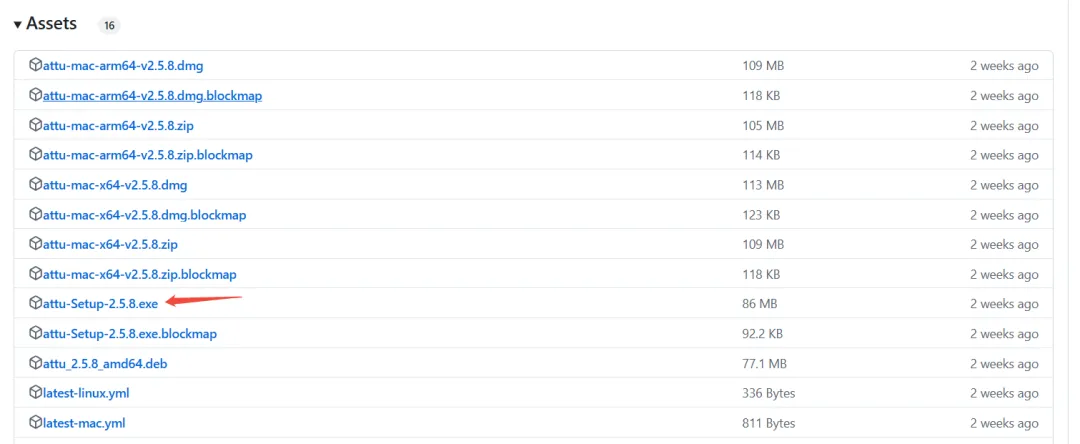Open the latest-mac.yml file link
This screenshot has width=1080, height=444.
pos(84,423)
